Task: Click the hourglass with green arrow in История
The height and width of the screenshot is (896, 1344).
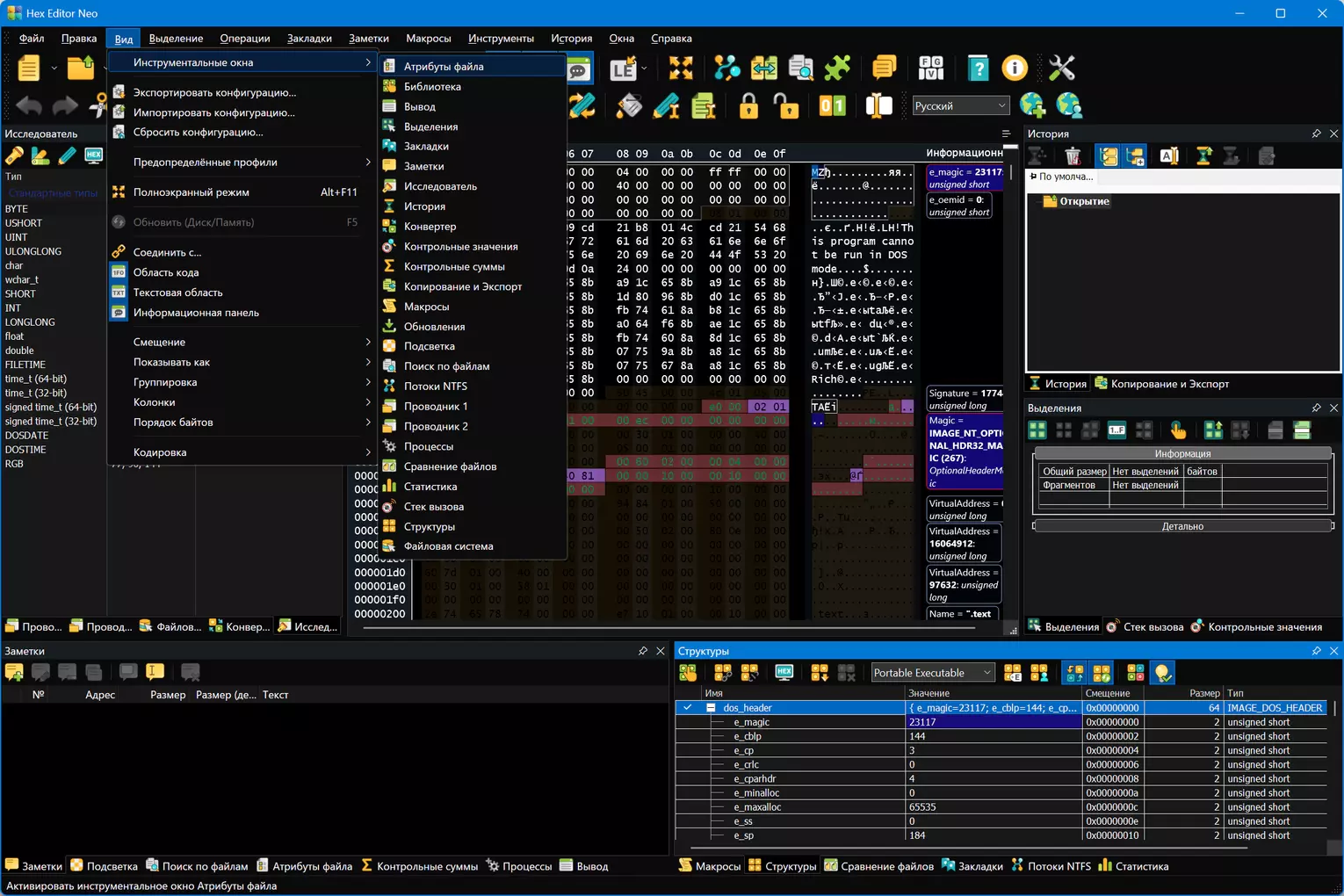Action: (1204, 156)
